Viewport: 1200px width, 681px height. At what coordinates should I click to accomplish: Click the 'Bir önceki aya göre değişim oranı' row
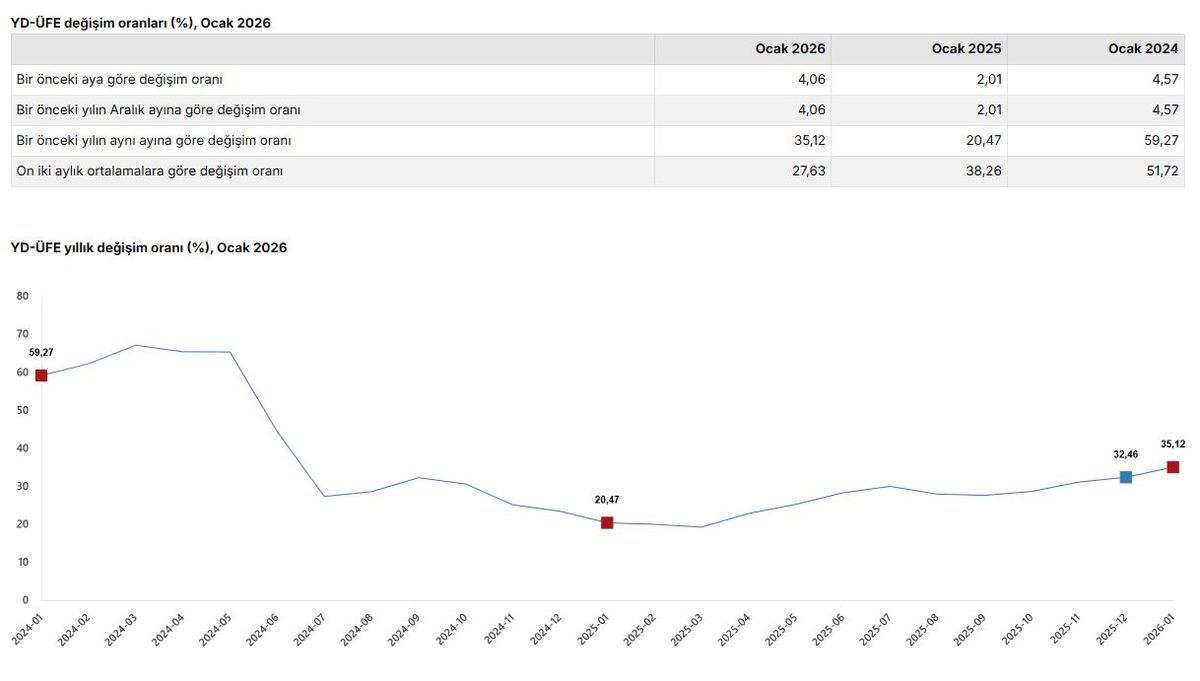pos(598,79)
